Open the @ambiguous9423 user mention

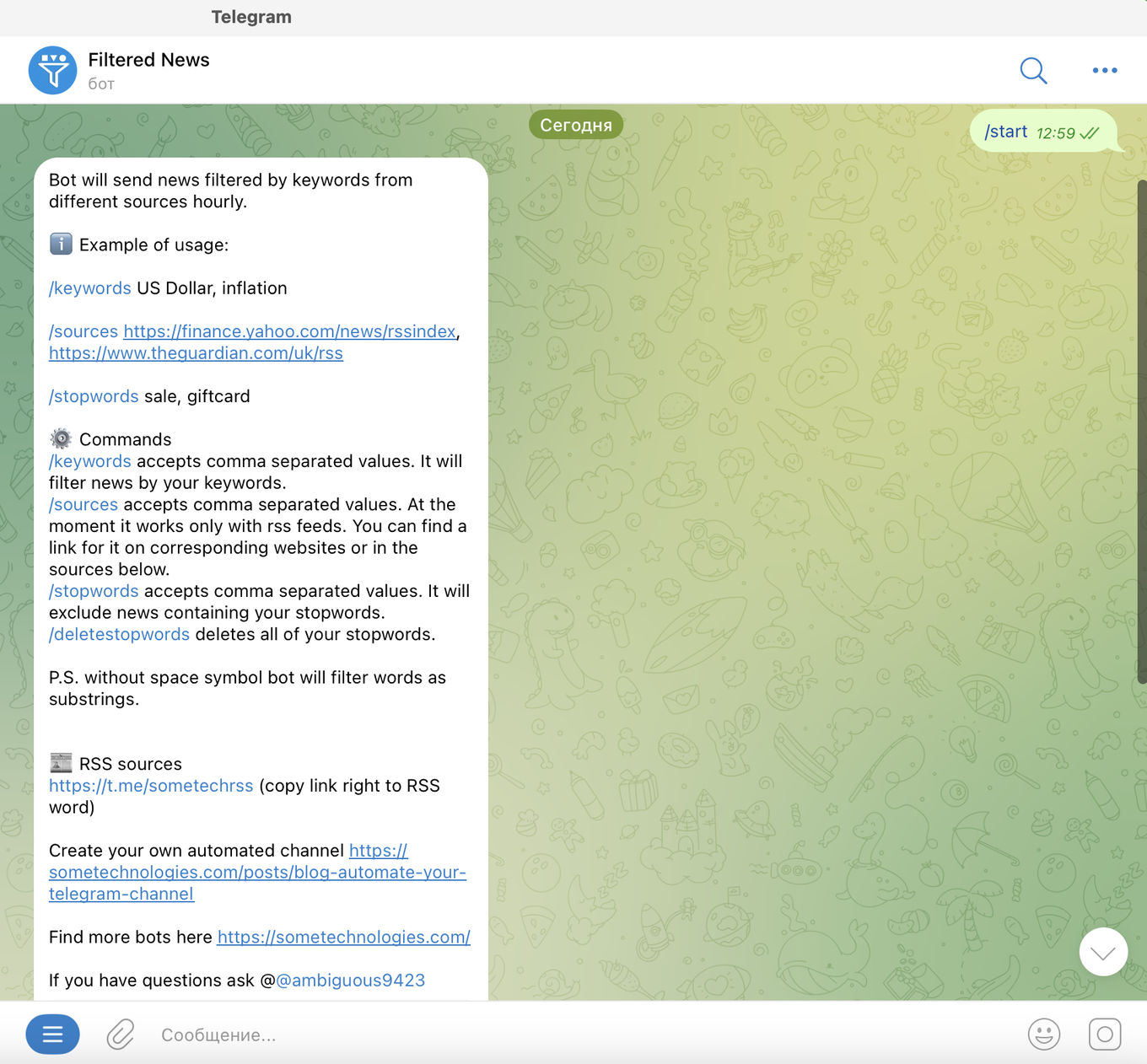[x=350, y=981]
